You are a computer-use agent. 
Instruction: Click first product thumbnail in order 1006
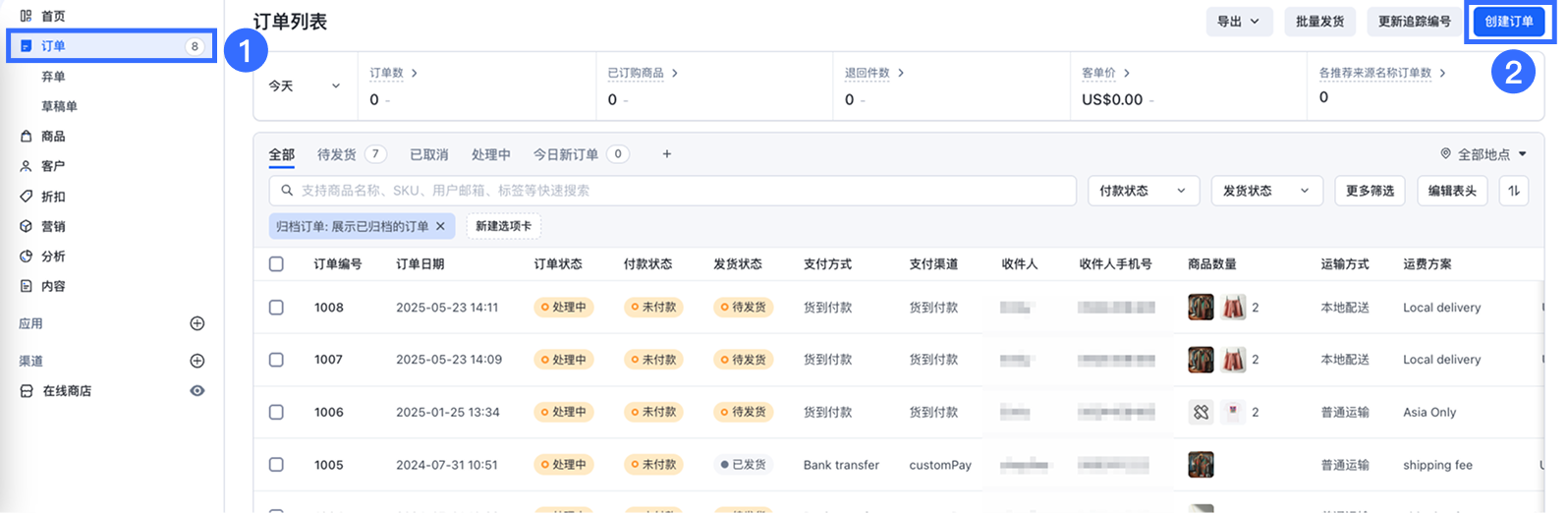[1201, 413]
